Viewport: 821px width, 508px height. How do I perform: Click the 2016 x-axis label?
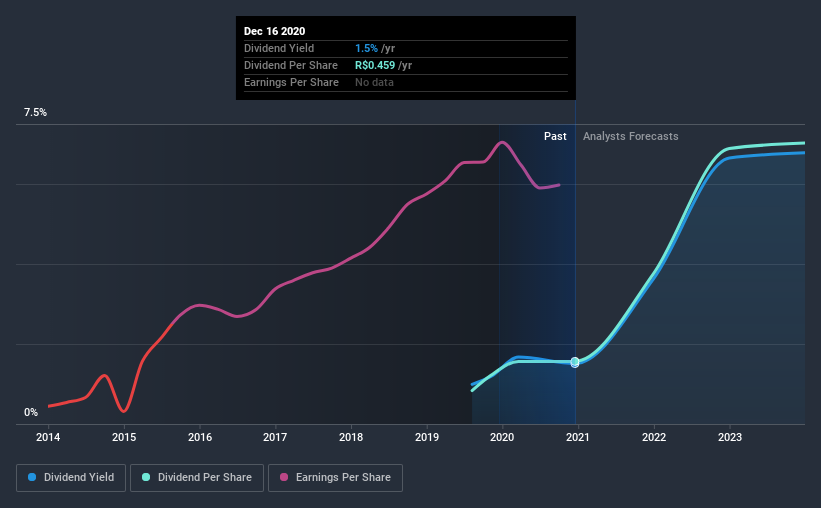click(x=200, y=437)
